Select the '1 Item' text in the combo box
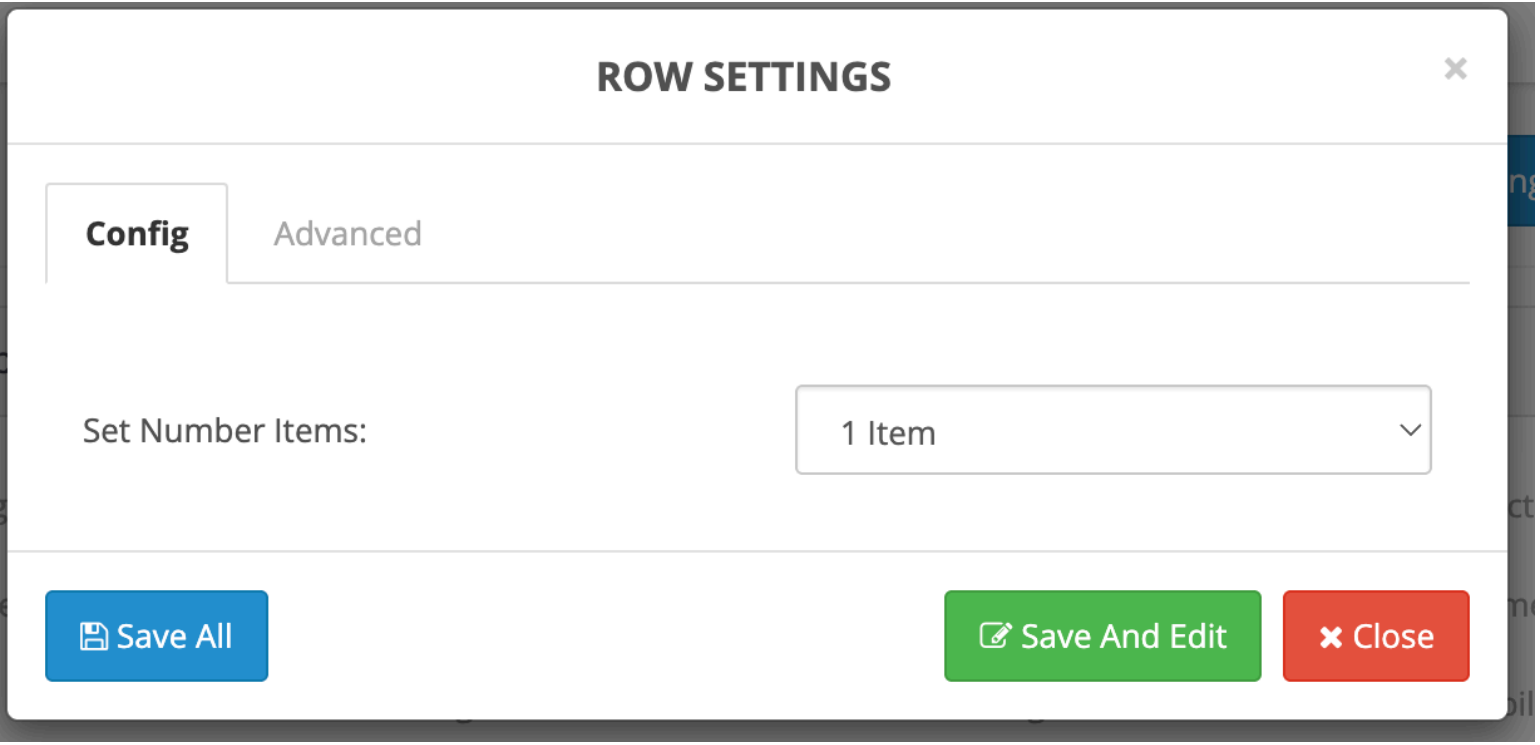Image resolution: width=1540 pixels, height=745 pixels. pyautogui.click(x=888, y=433)
